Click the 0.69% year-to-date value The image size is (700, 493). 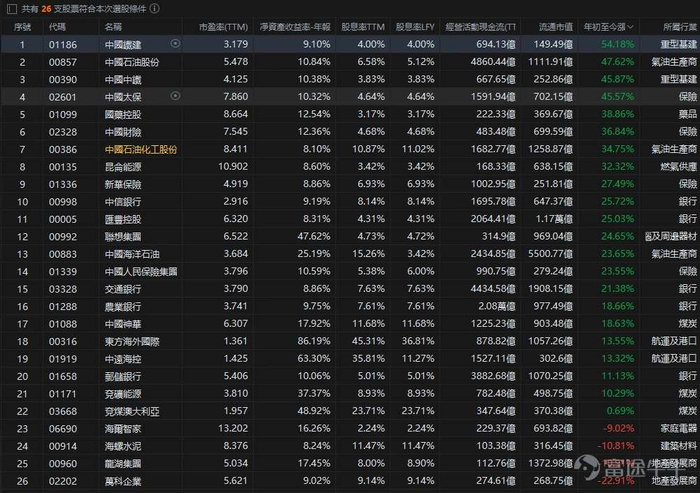pos(620,411)
